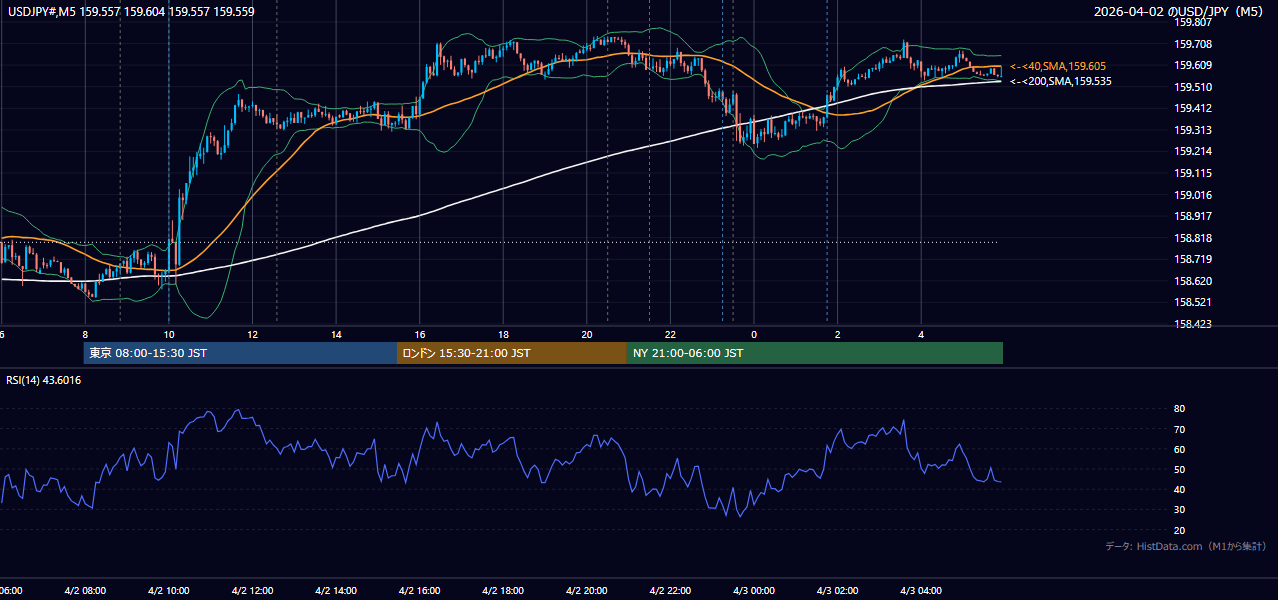Click price axis value 158.818
The width and height of the screenshot is (1278, 600).
[1193, 238]
